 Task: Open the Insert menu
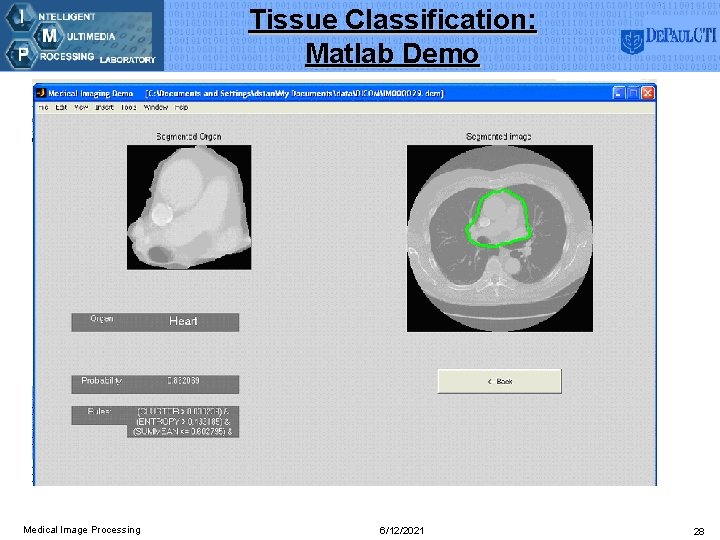[x=104, y=107]
